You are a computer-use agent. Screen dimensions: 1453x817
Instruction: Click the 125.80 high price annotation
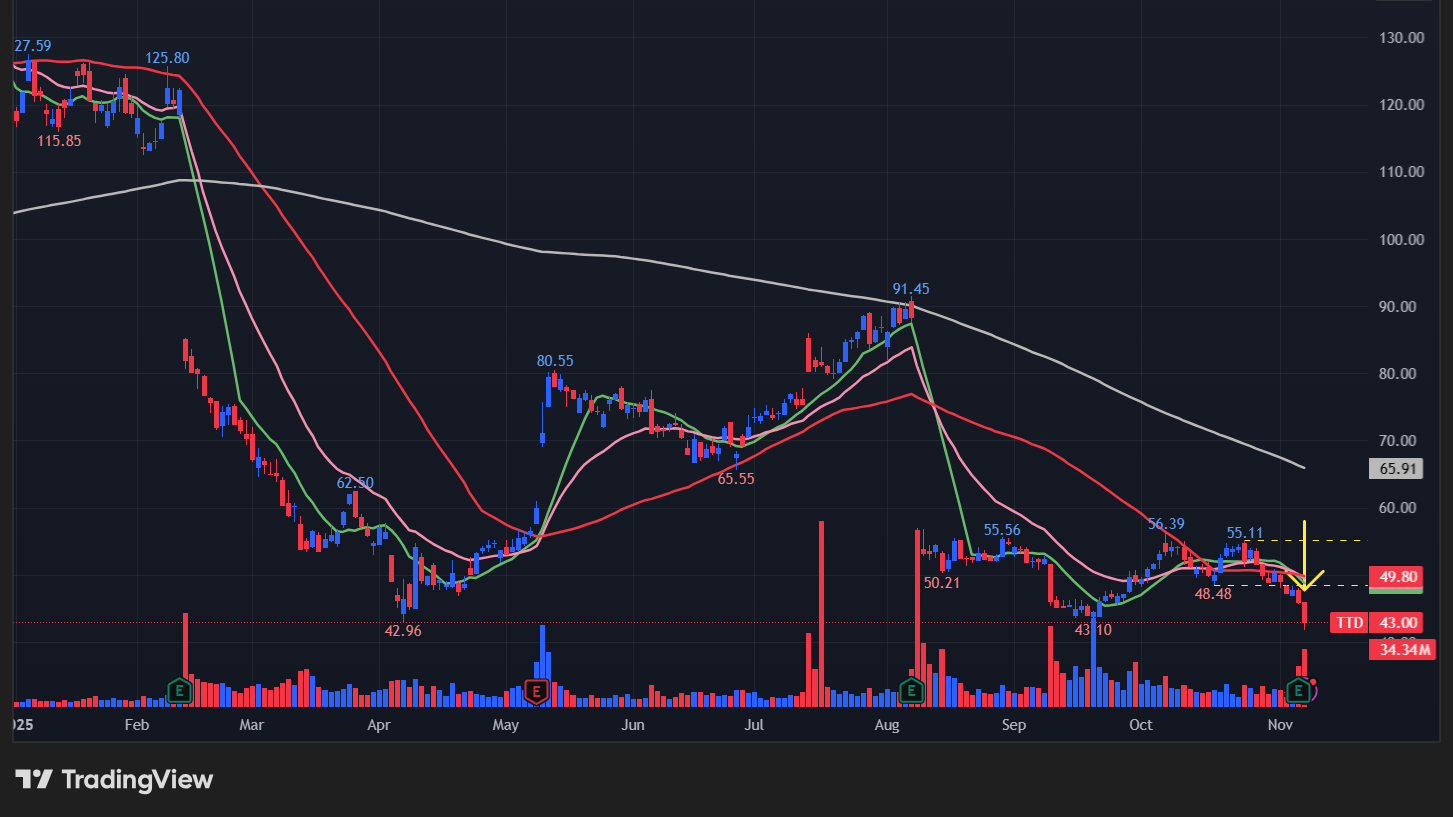[x=167, y=58]
